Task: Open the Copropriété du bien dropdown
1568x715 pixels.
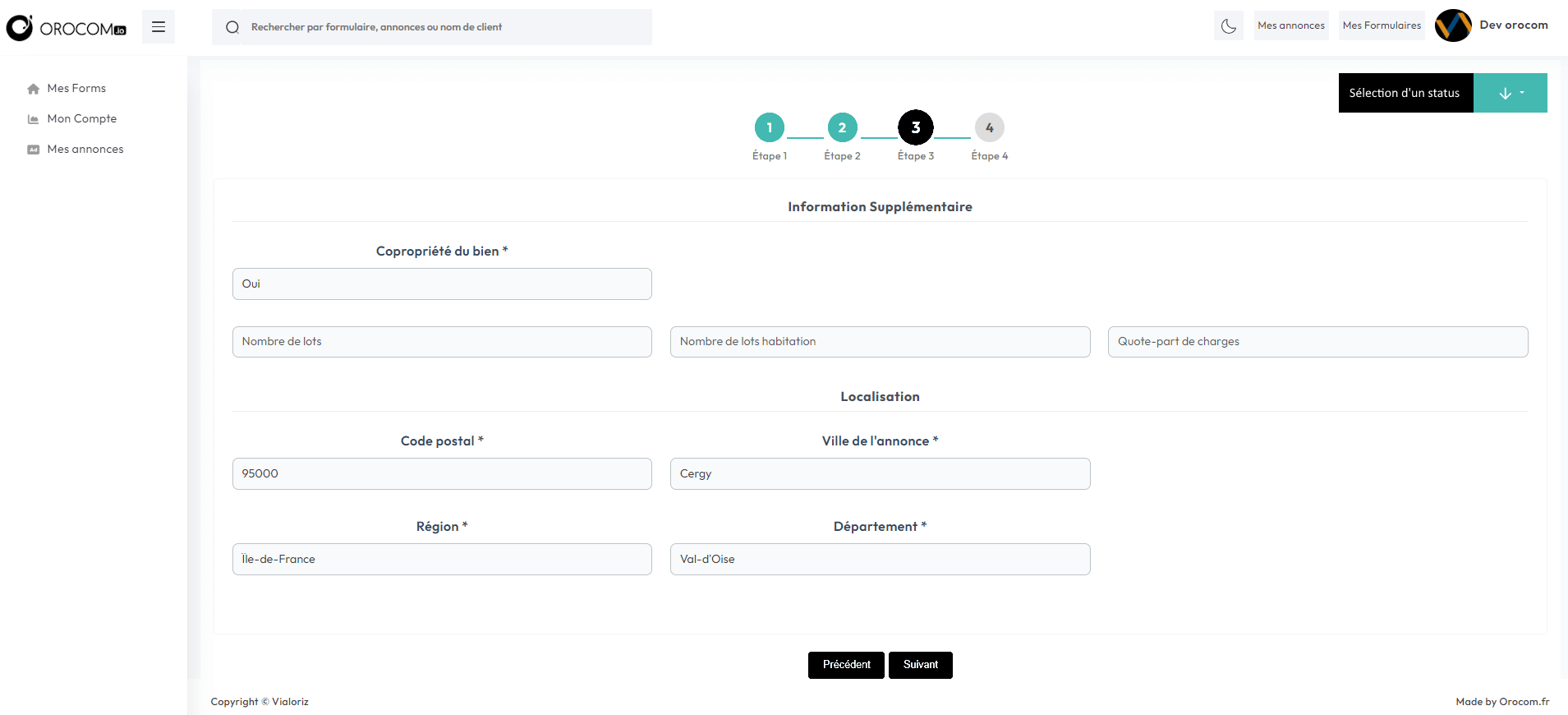Action: (442, 284)
